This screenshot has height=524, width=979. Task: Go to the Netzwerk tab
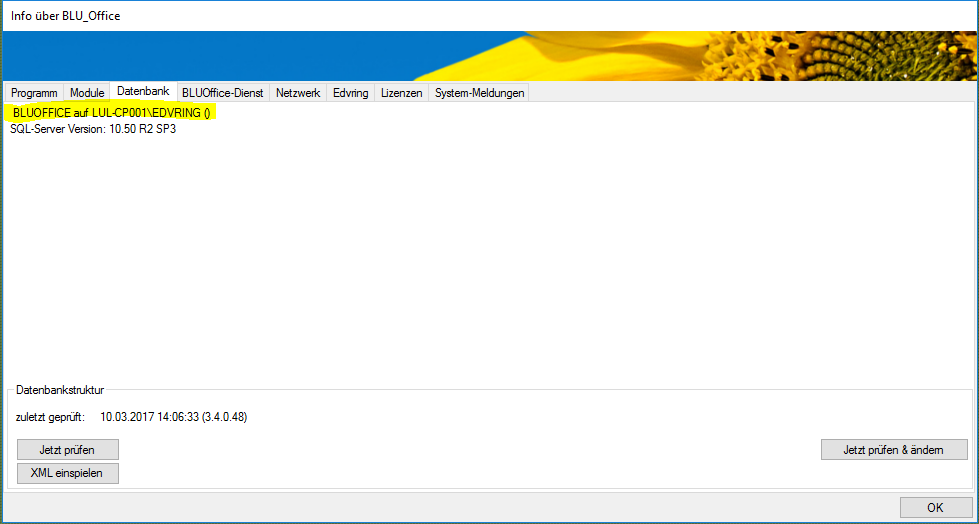298,92
